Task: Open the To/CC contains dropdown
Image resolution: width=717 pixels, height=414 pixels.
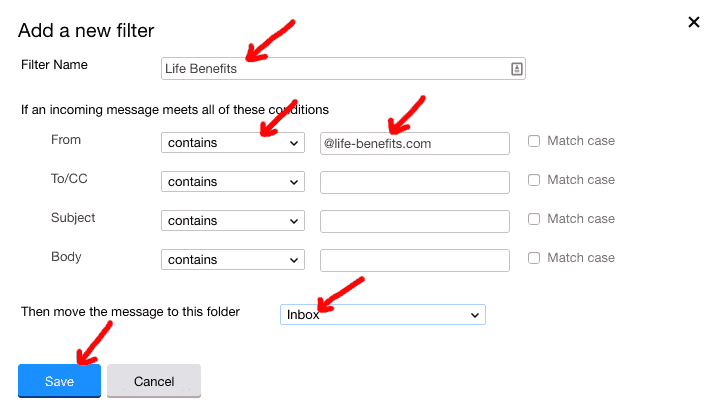Action: [x=233, y=182]
